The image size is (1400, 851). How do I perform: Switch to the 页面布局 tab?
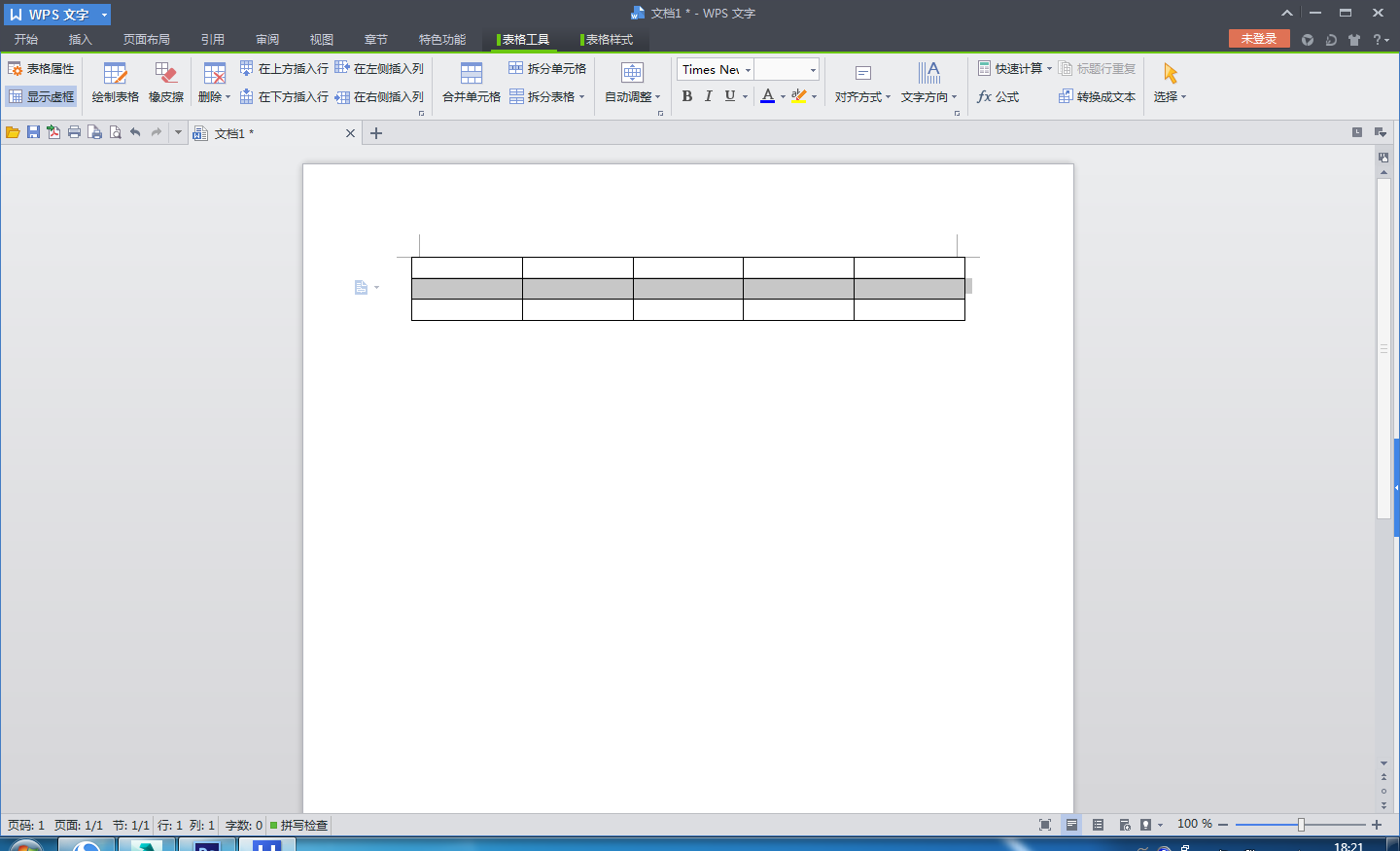(147, 40)
